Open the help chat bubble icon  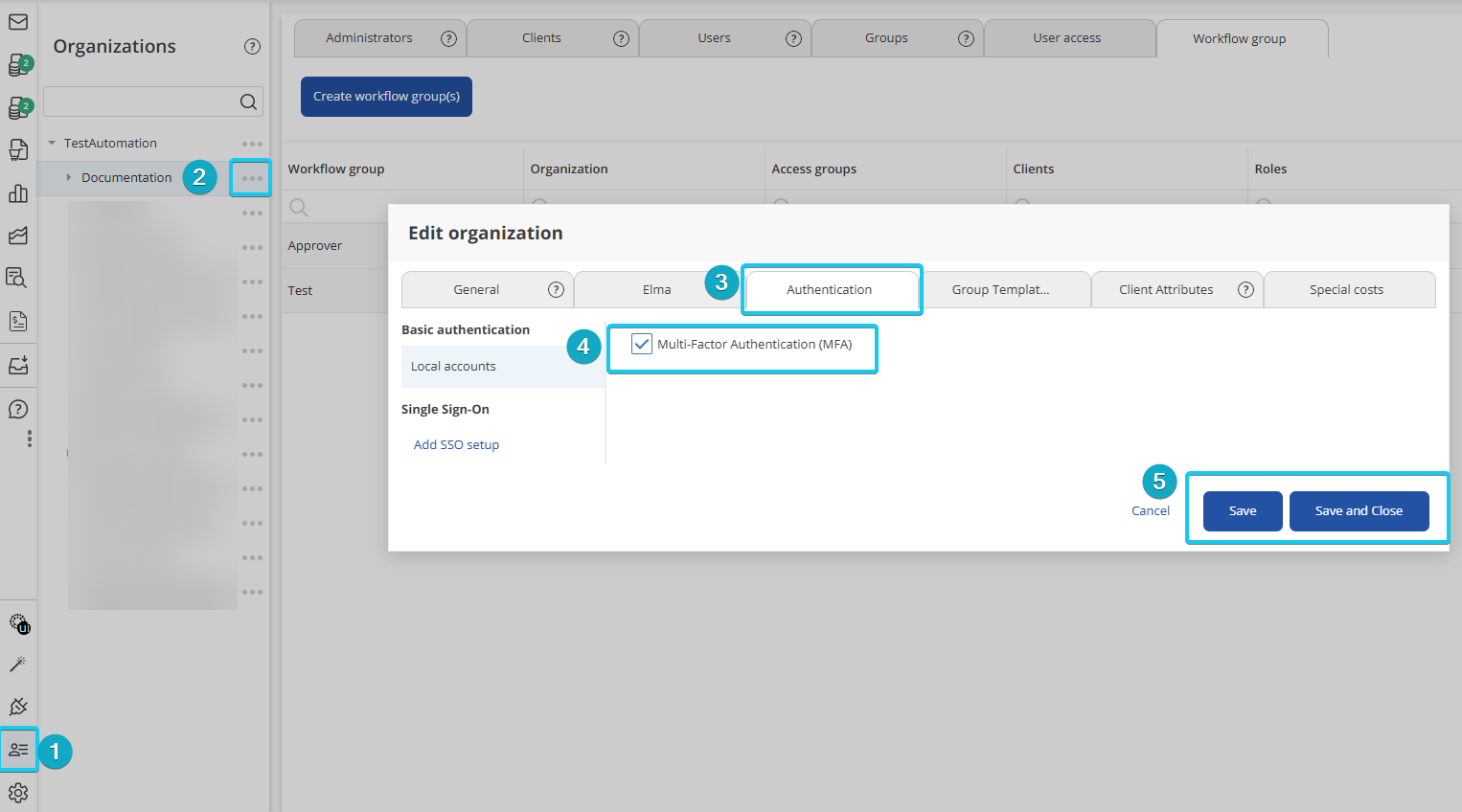point(18,409)
